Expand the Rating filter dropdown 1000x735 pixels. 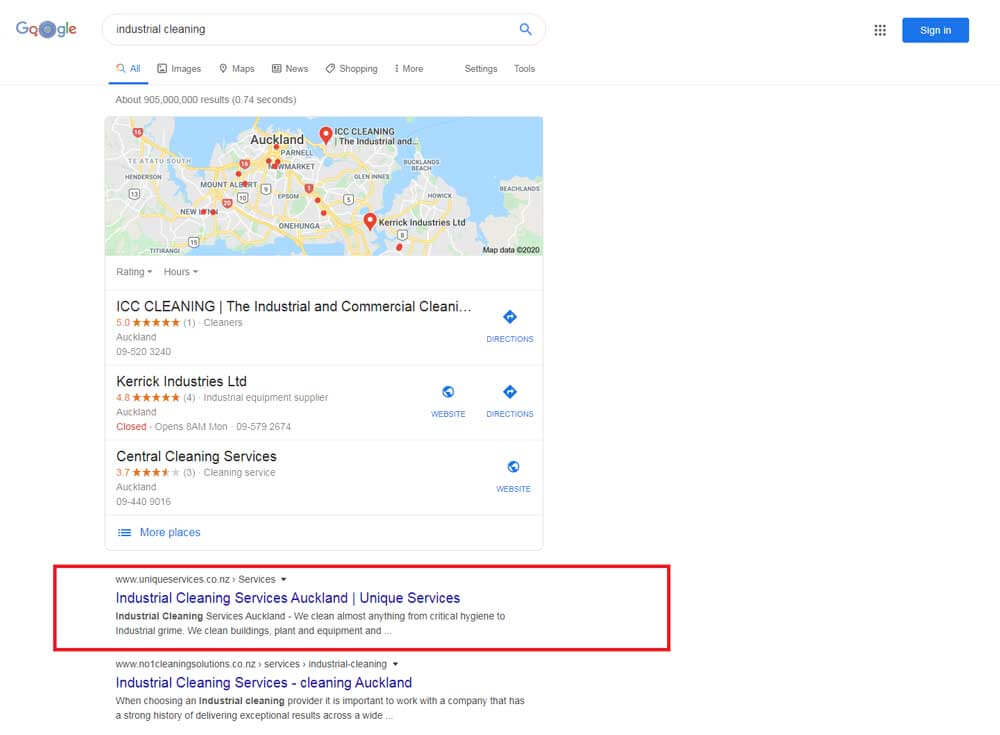click(x=134, y=272)
